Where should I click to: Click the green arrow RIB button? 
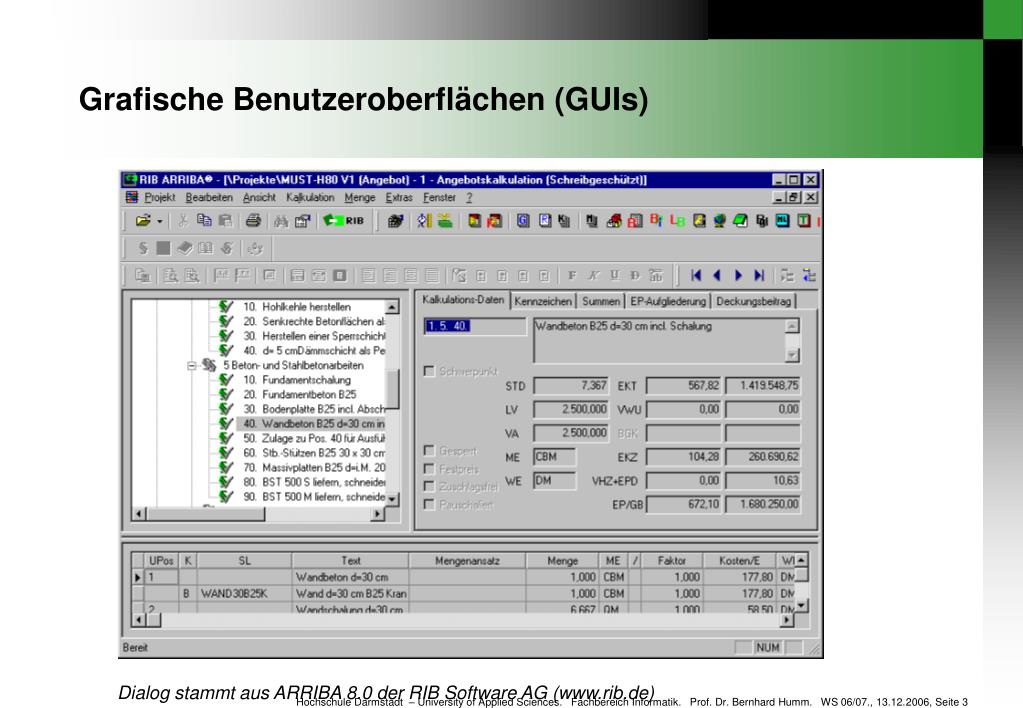(x=344, y=221)
